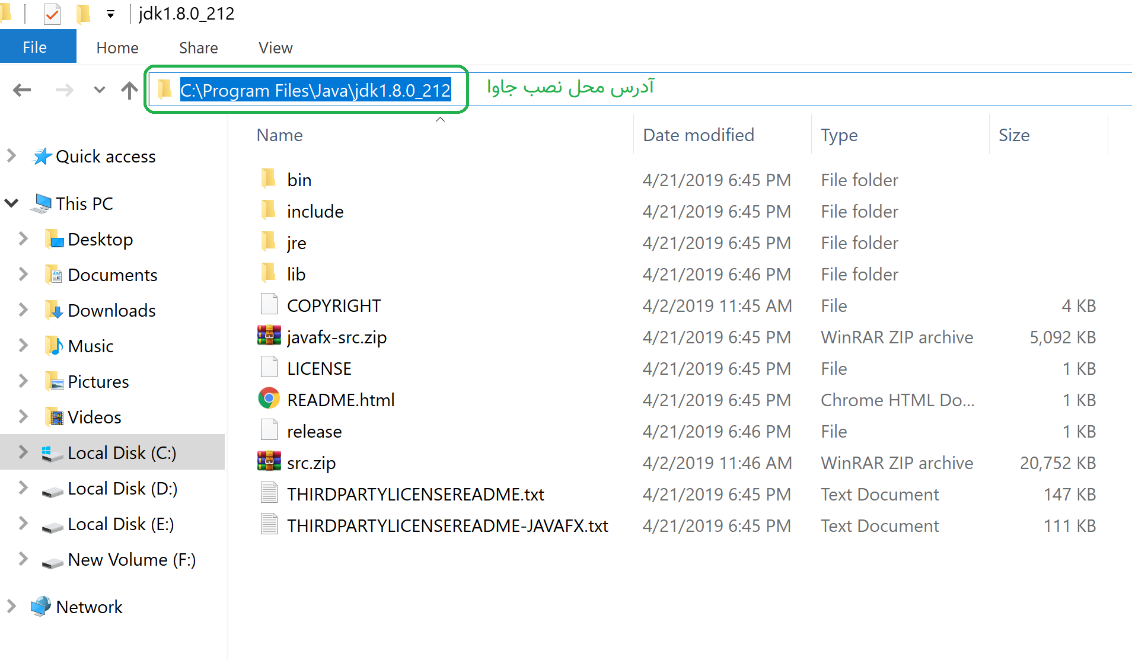Select the LICENSE file icon

tap(269, 368)
